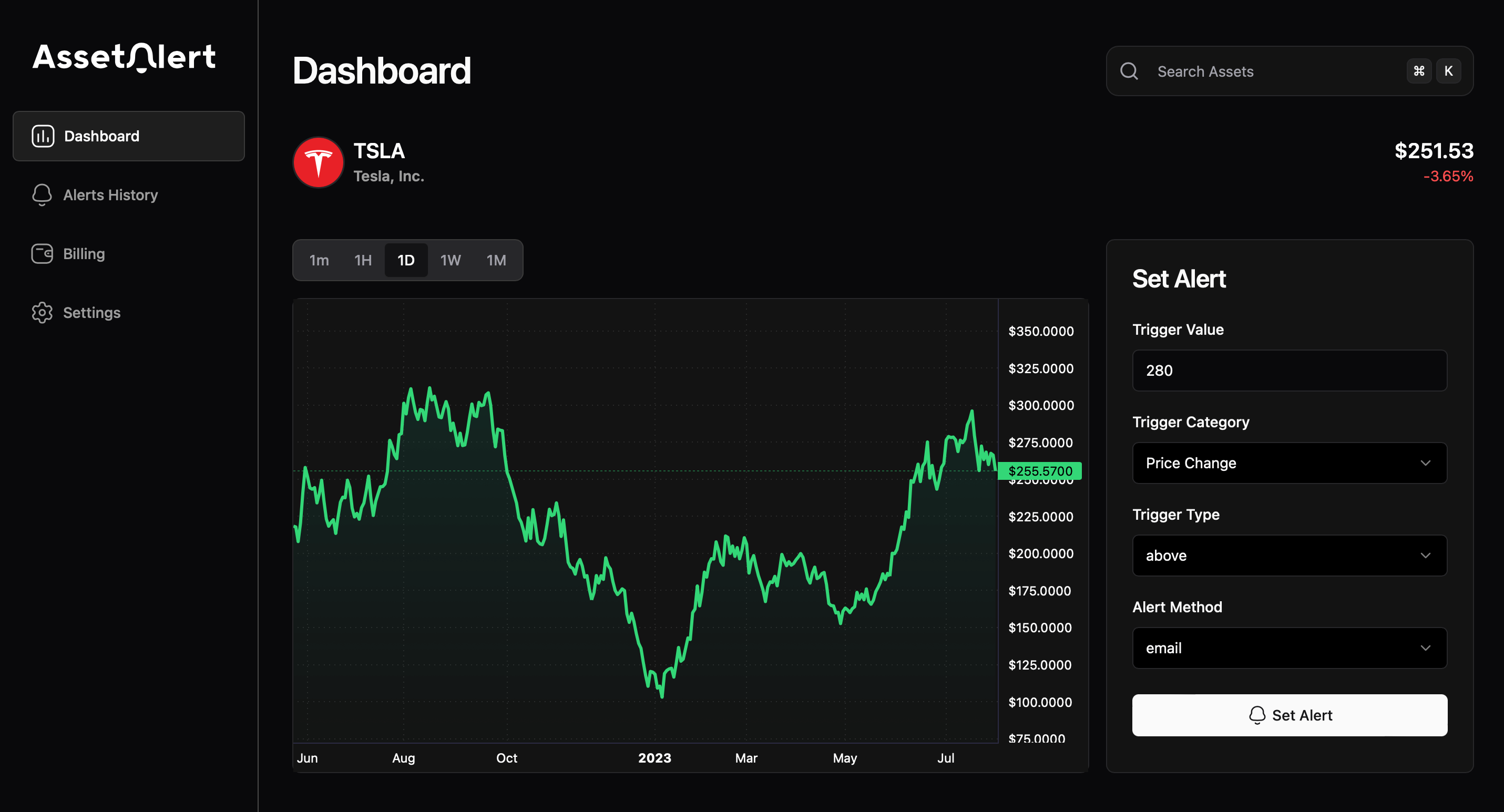
Task: Expand the Trigger Type dropdown
Action: click(1289, 556)
